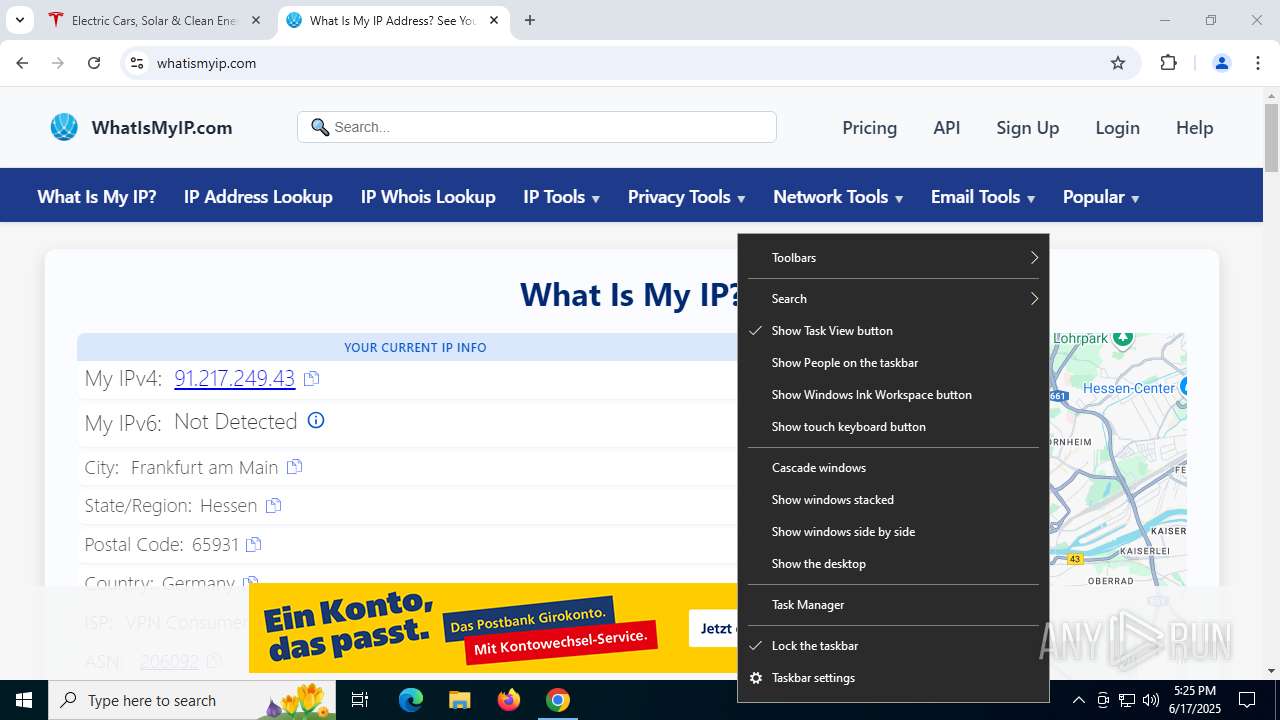
Task: Open the Pricing page
Action: point(870,128)
